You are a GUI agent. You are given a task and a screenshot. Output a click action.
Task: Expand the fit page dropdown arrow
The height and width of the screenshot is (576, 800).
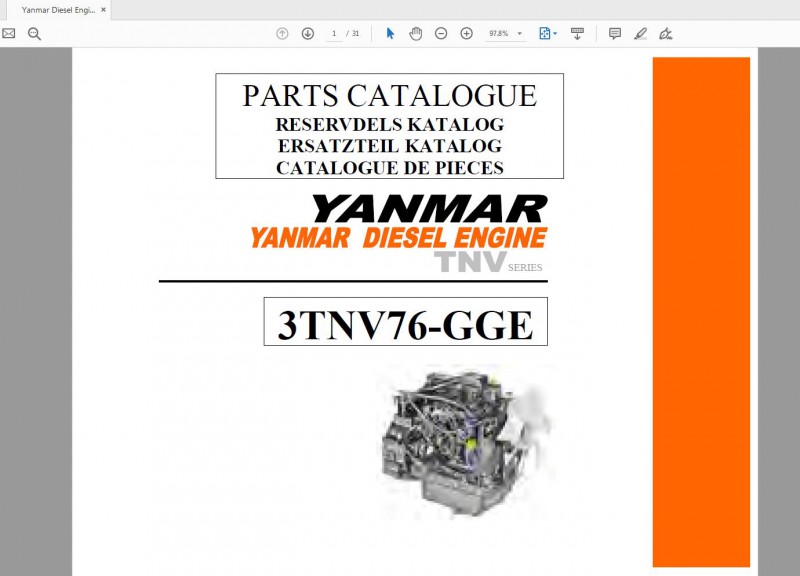click(x=555, y=34)
